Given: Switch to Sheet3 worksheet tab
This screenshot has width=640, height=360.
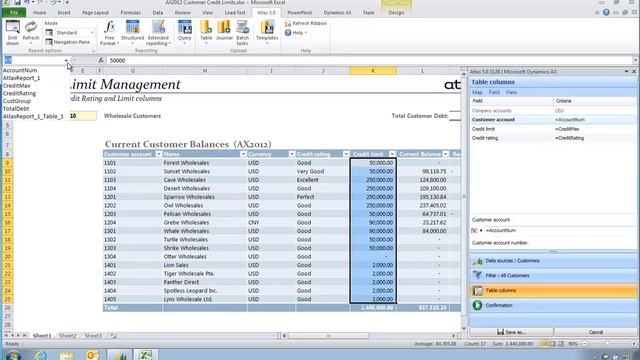Looking at the screenshot, I should click(93, 336).
